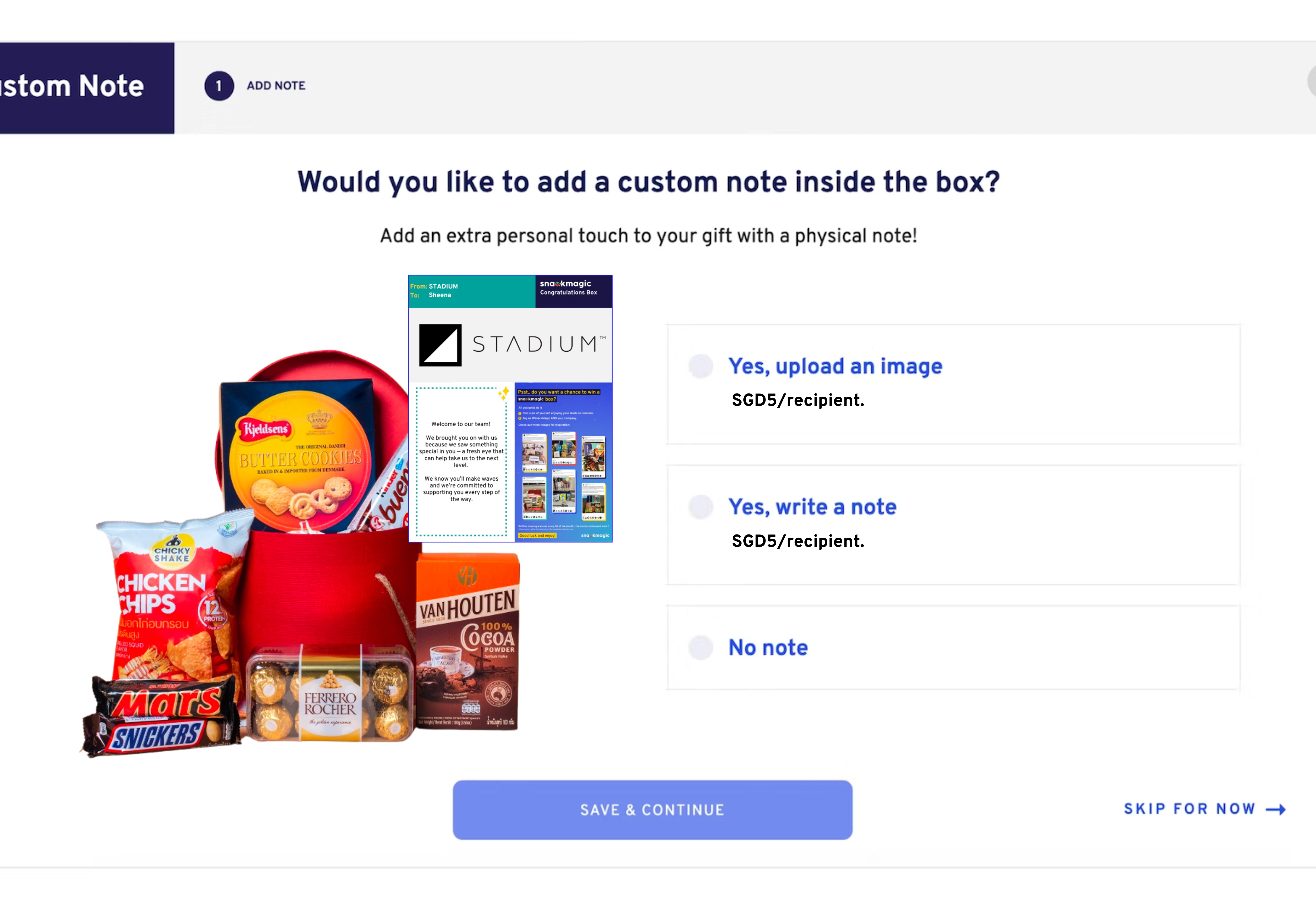This screenshot has width=1316, height=909.
Task: Click the Ferrero Rocher box image
Action: tap(330, 692)
